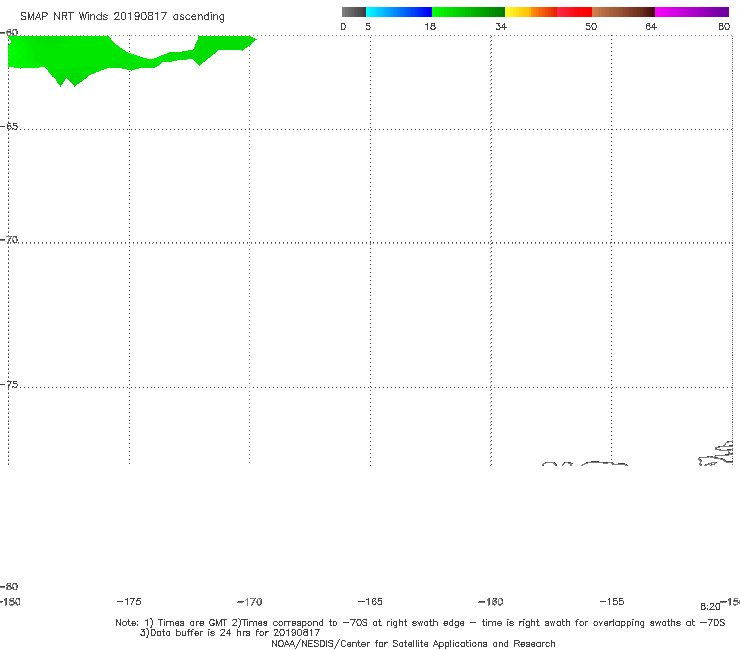The image size is (740, 650).
Task: Click the latitude label '-75'
Action: (x=9, y=385)
